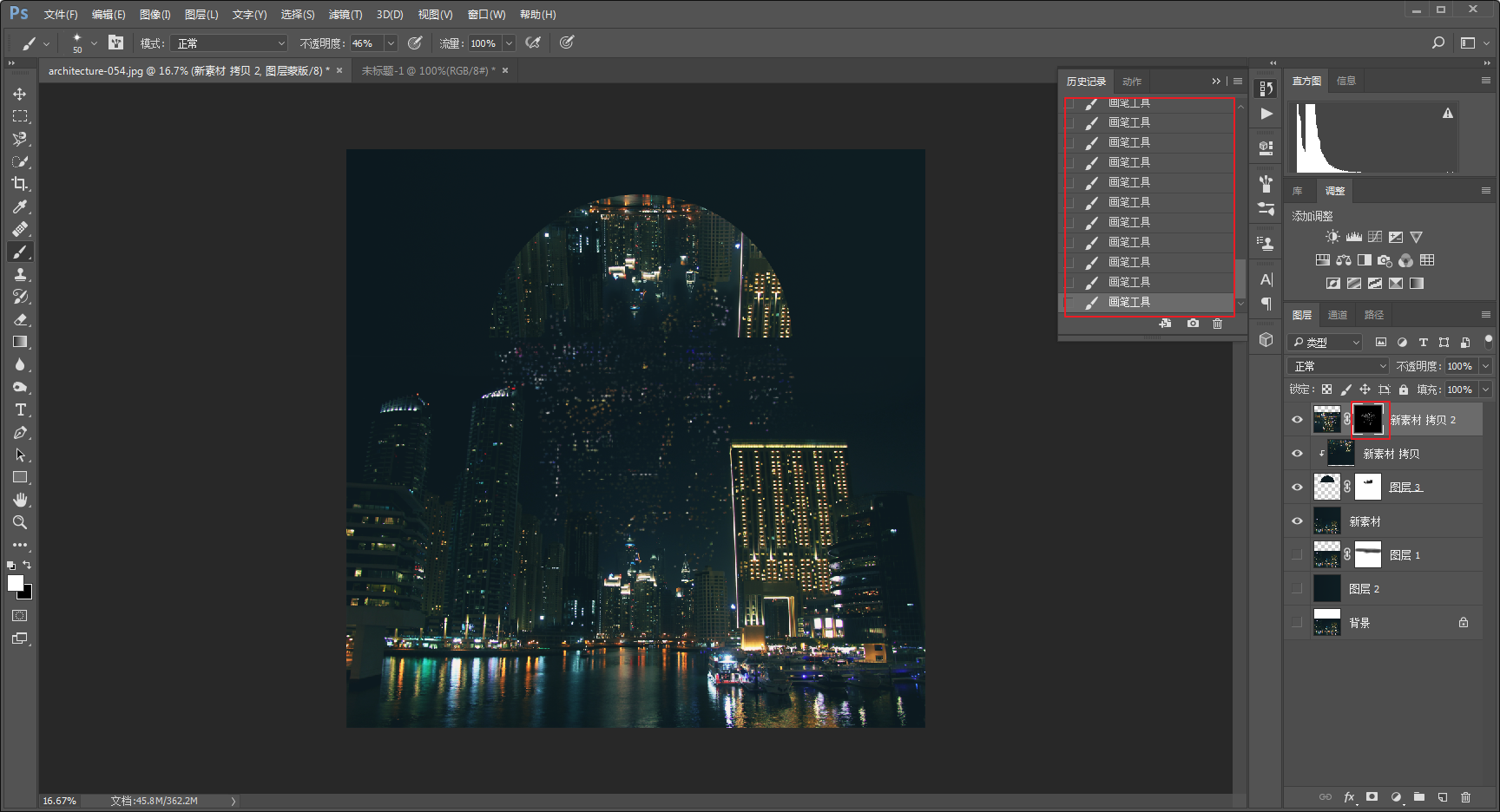Open the search icon in options bar
This screenshot has height=812, width=1500.
pyautogui.click(x=1438, y=43)
